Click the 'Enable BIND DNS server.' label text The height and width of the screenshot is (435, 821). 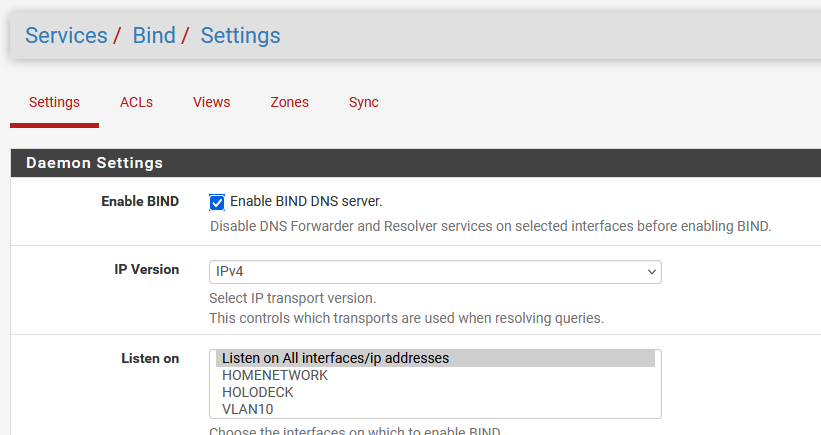(306, 201)
